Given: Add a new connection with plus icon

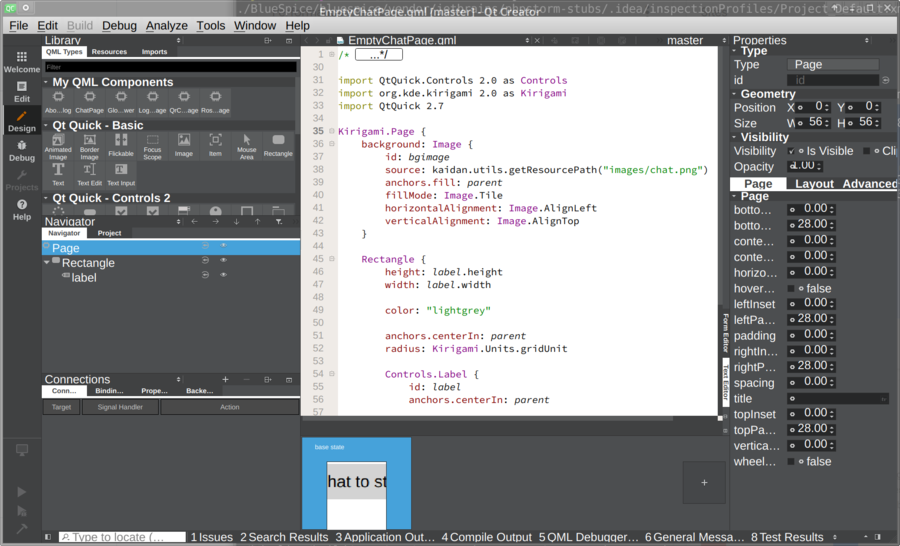Looking at the screenshot, I should [x=226, y=380].
